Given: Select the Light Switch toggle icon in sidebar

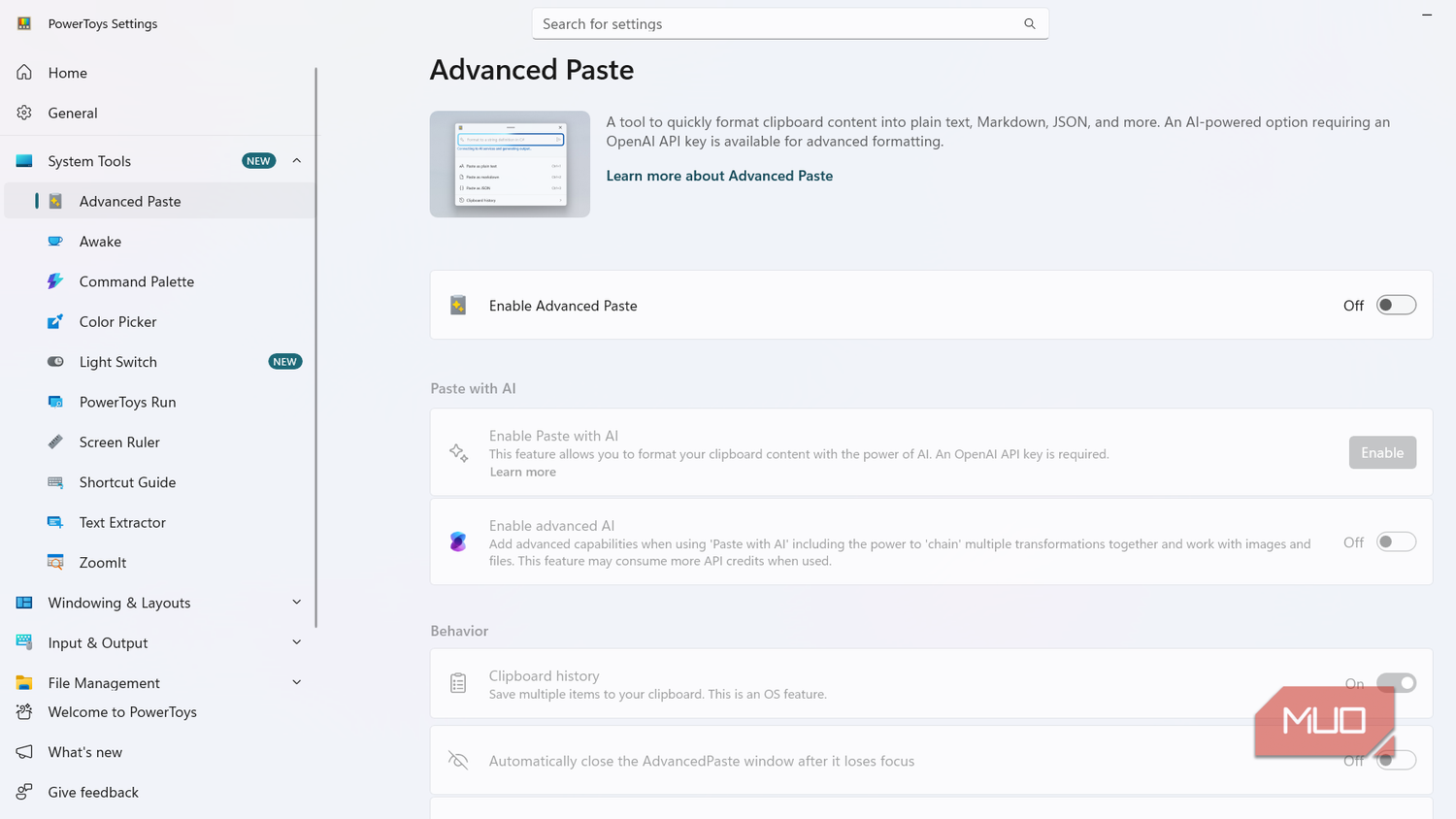Looking at the screenshot, I should 55,362.
